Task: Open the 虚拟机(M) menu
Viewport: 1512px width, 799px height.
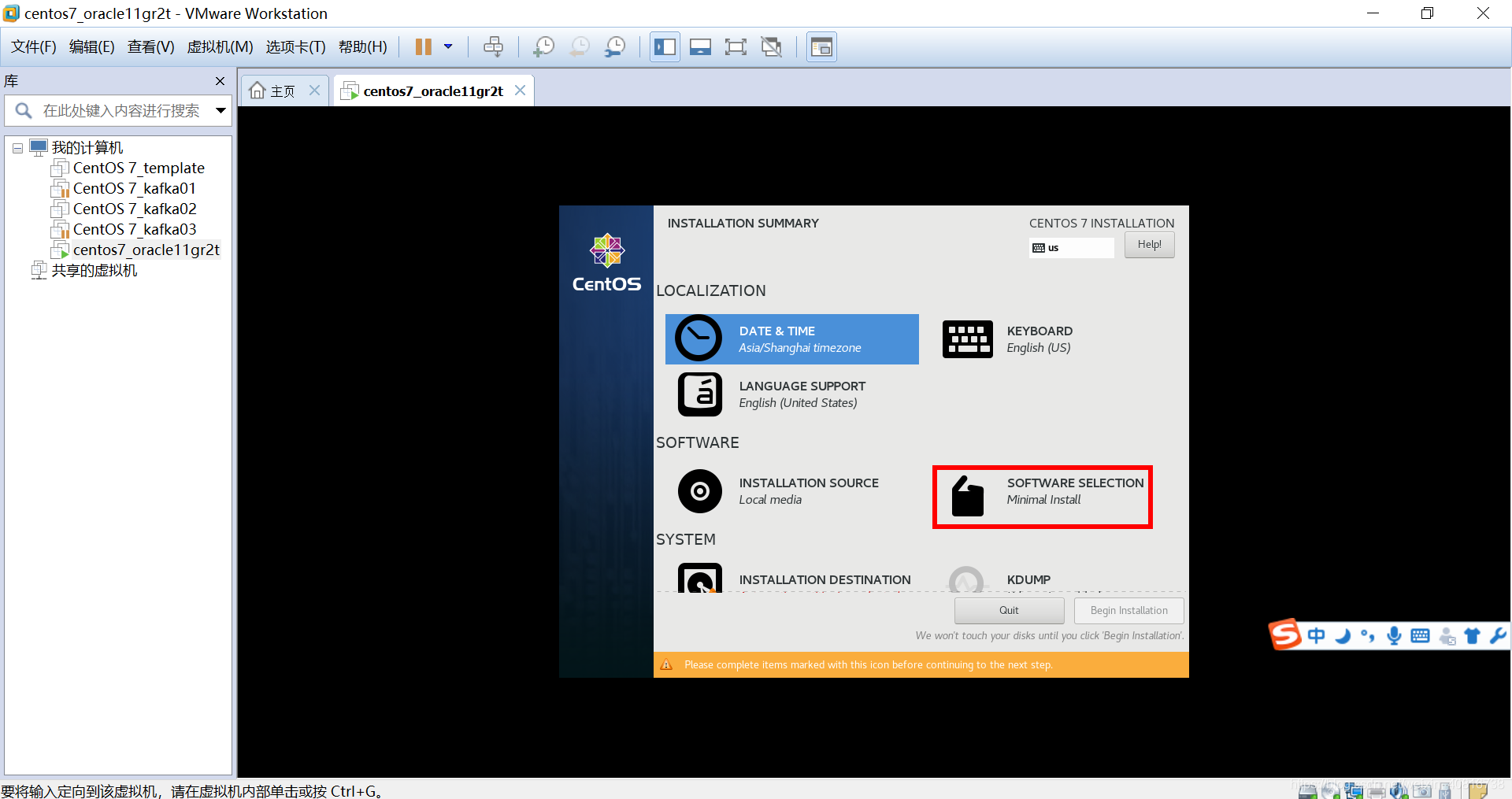Action: [220, 47]
